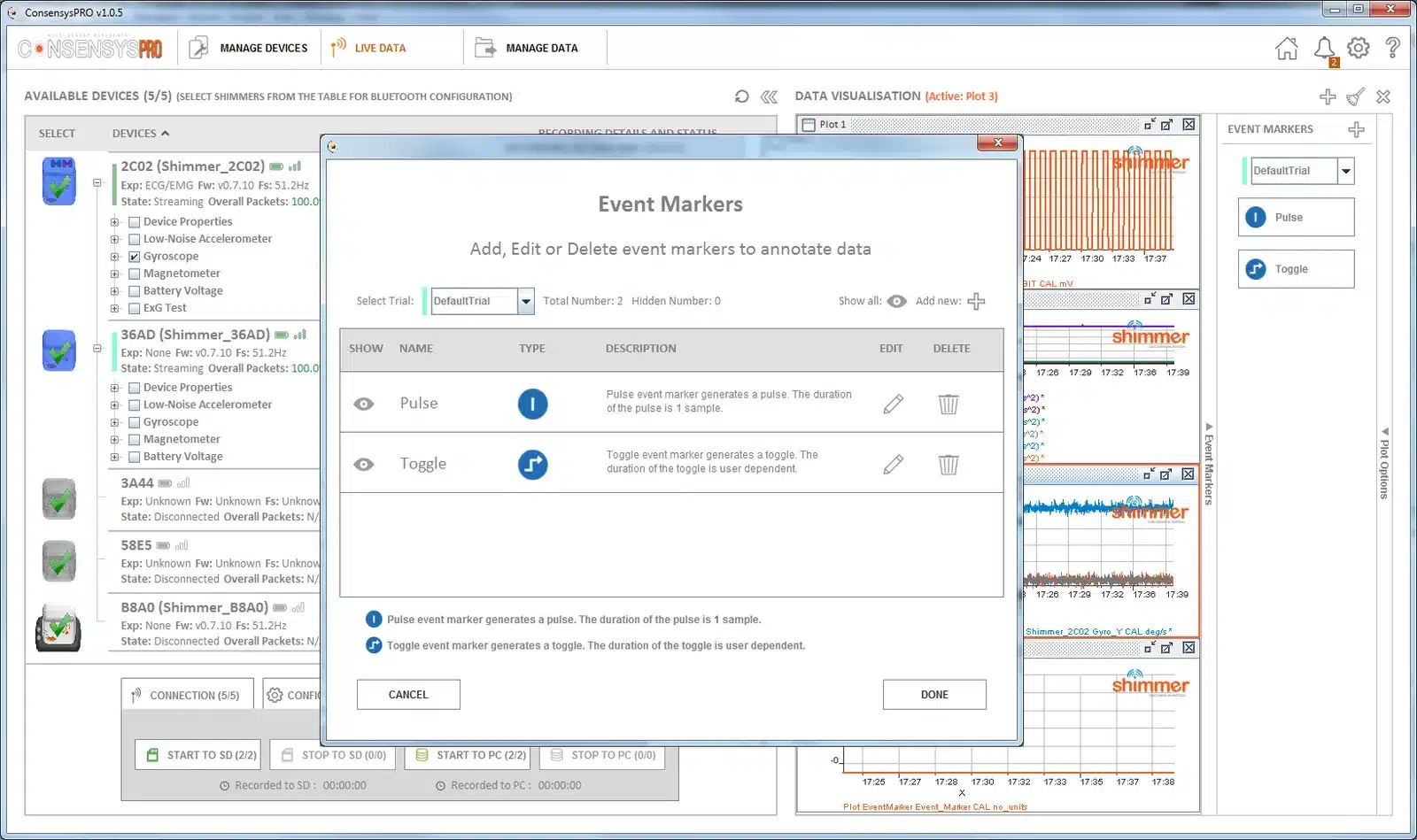Image resolution: width=1417 pixels, height=840 pixels.
Task: Trigger the Pulse event marker button
Action: click(x=1297, y=218)
